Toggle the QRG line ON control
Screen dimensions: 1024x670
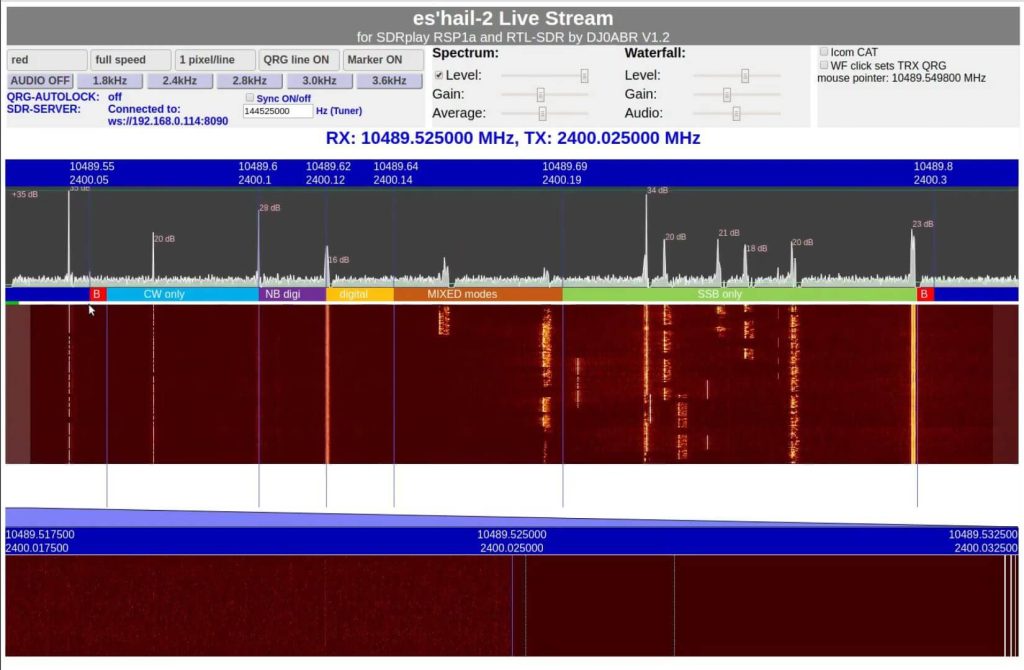[296, 60]
